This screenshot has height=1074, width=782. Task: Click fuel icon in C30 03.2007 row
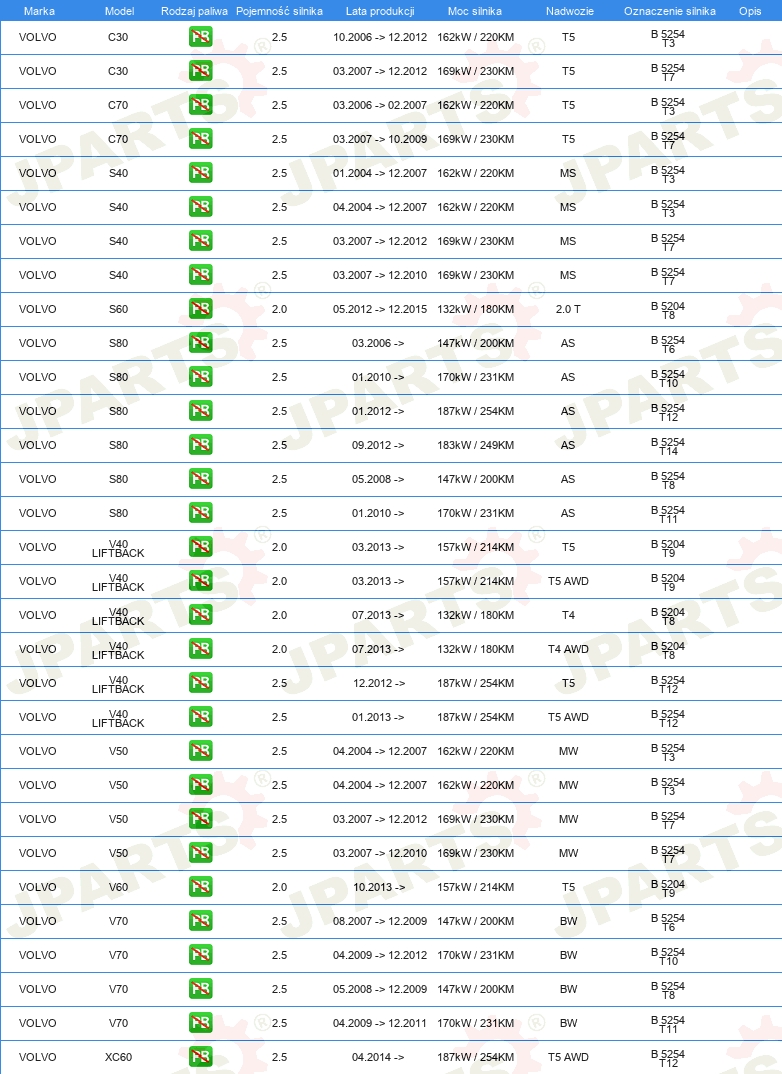201,71
